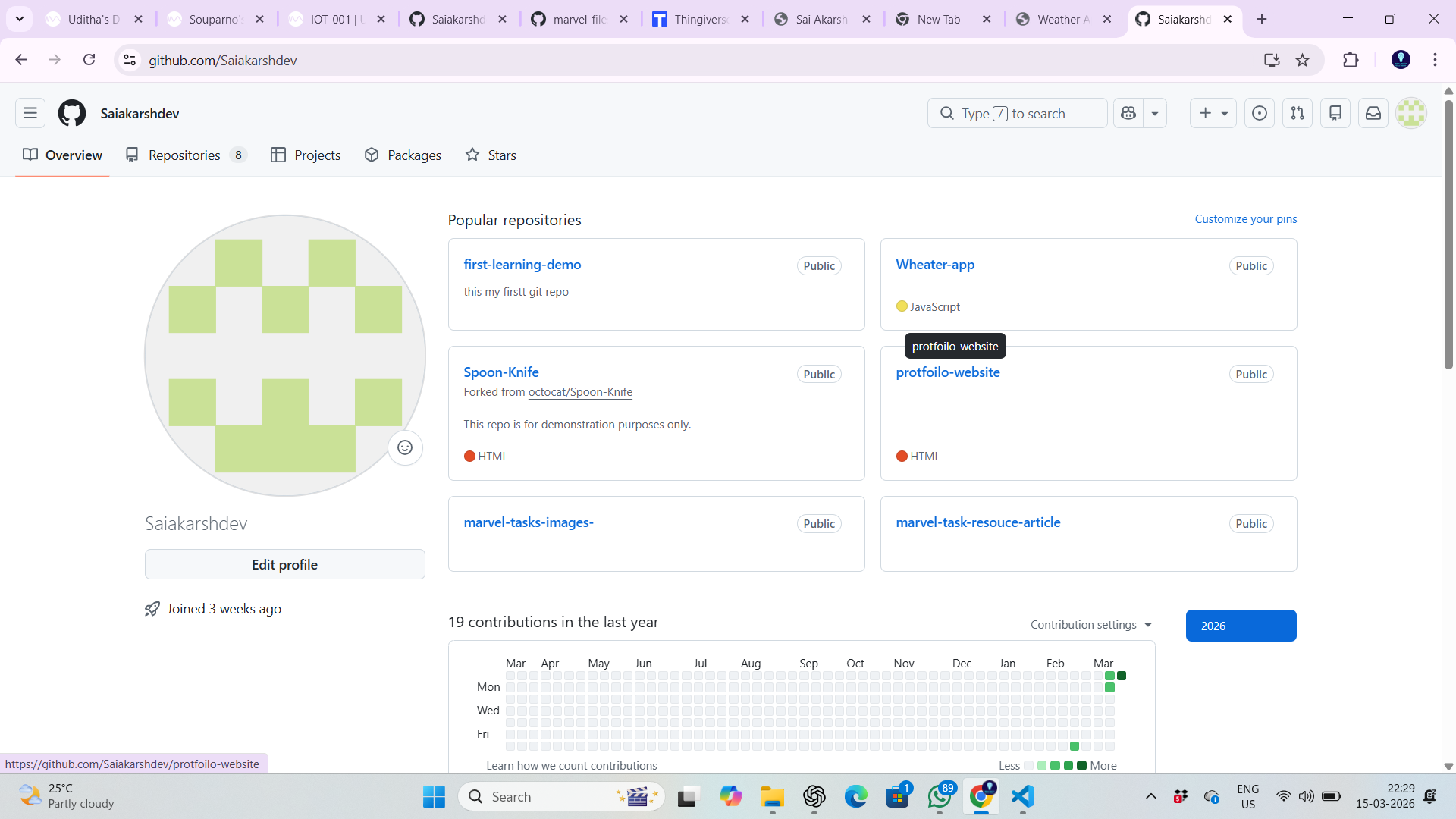Expand the Copilot dropdown arrow
The width and height of the screenshot is (1456, 819).
point(1155,113)
